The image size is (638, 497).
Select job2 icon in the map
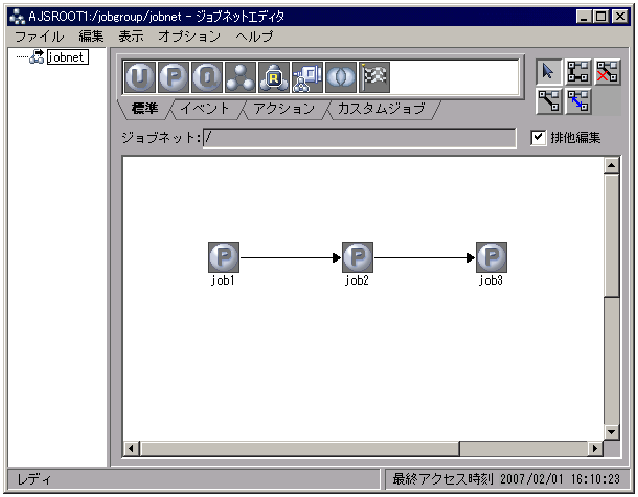tap(357, 257)
